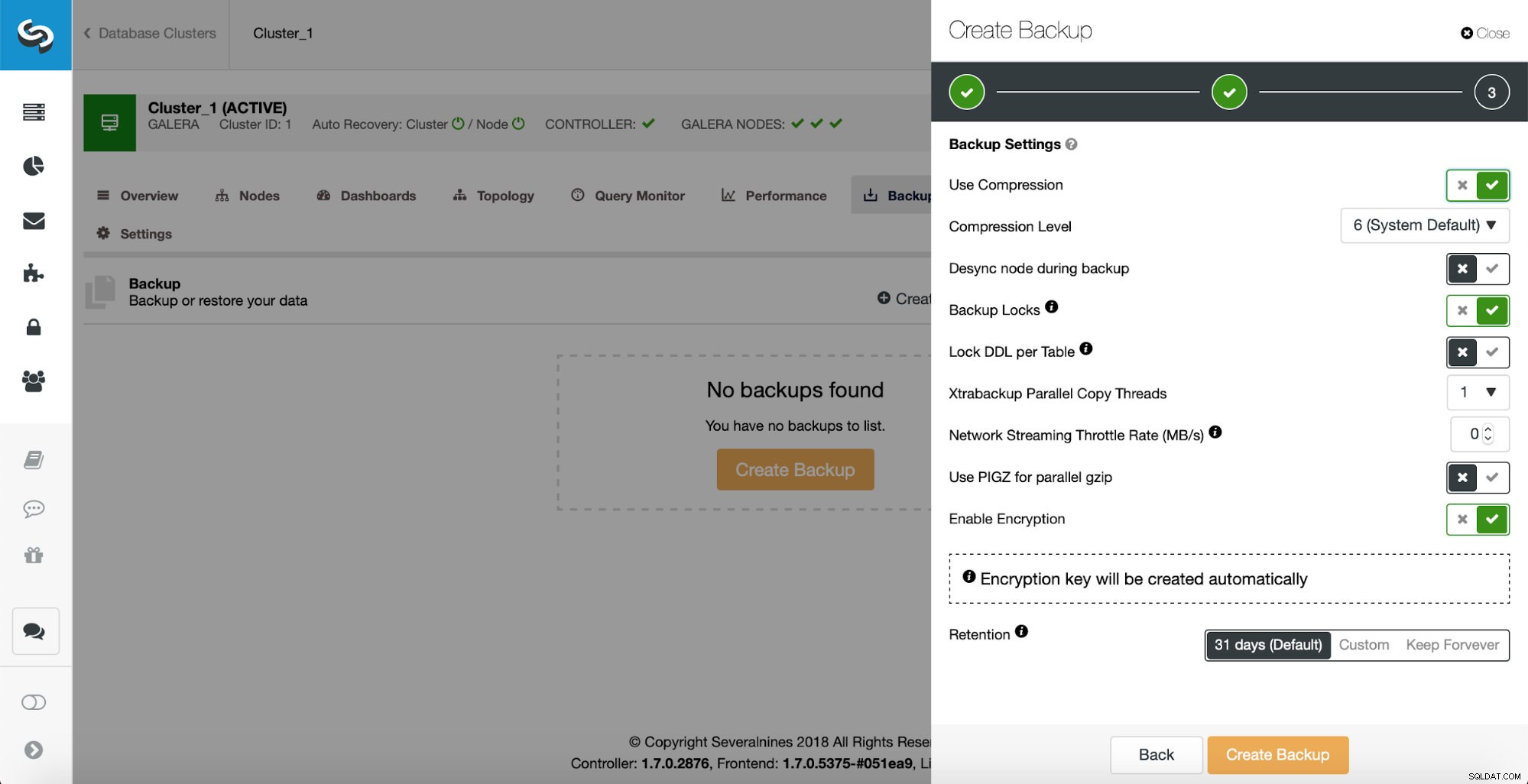
Task: Select Keep Forever retention option
Action: coord(1452,645)
